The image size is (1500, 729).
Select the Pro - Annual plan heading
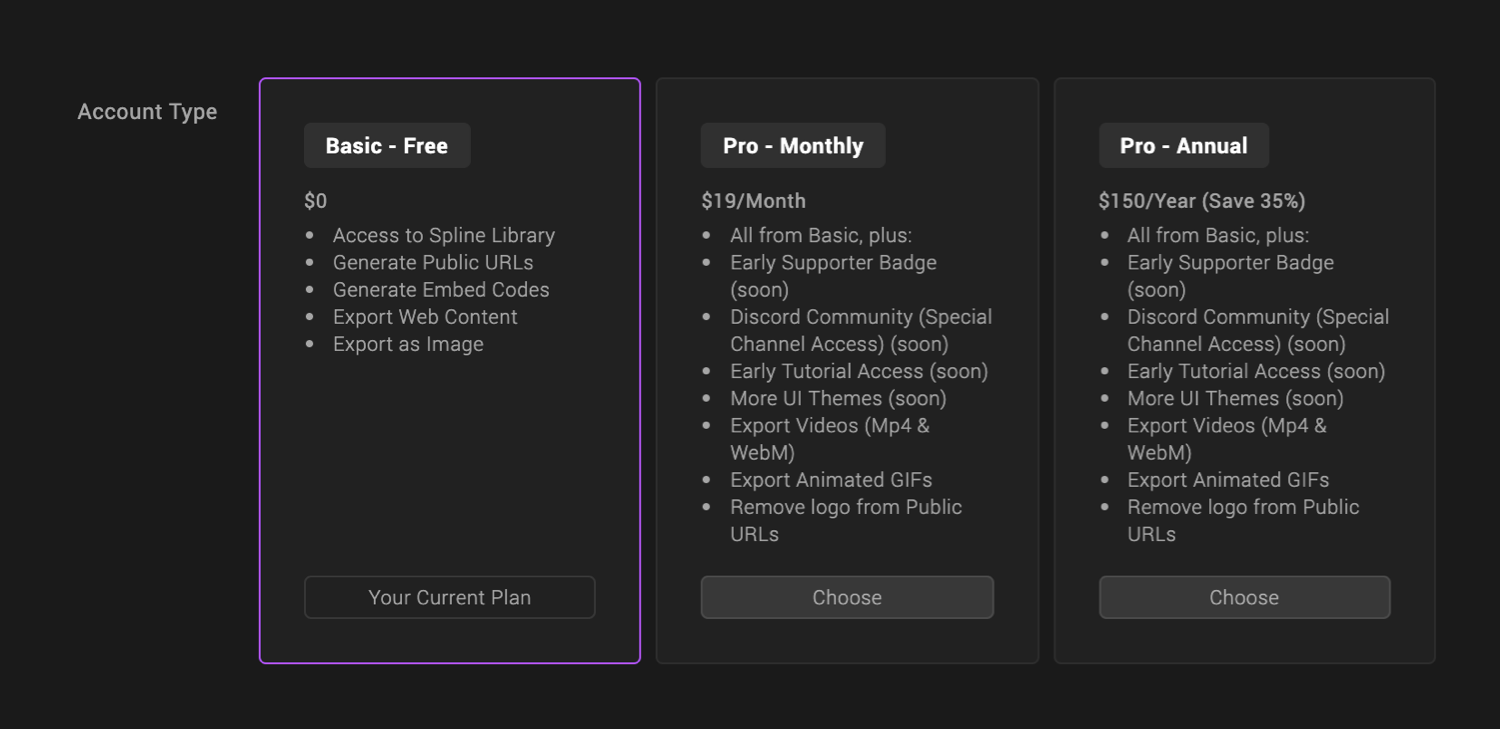[1183, 146]
